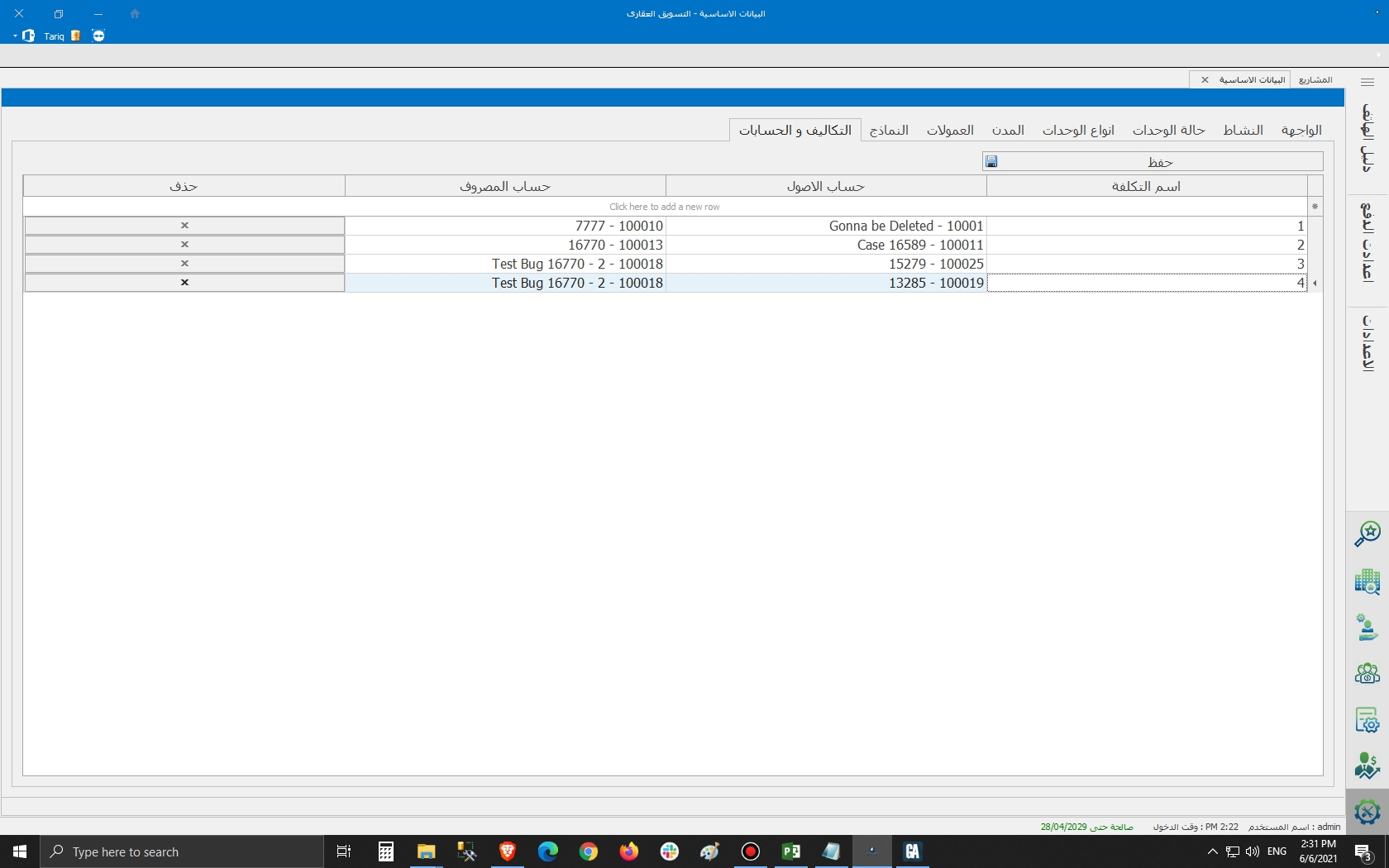Switch to the انواع الوحدات tab
The image size is (1389, 868).
1078,131
